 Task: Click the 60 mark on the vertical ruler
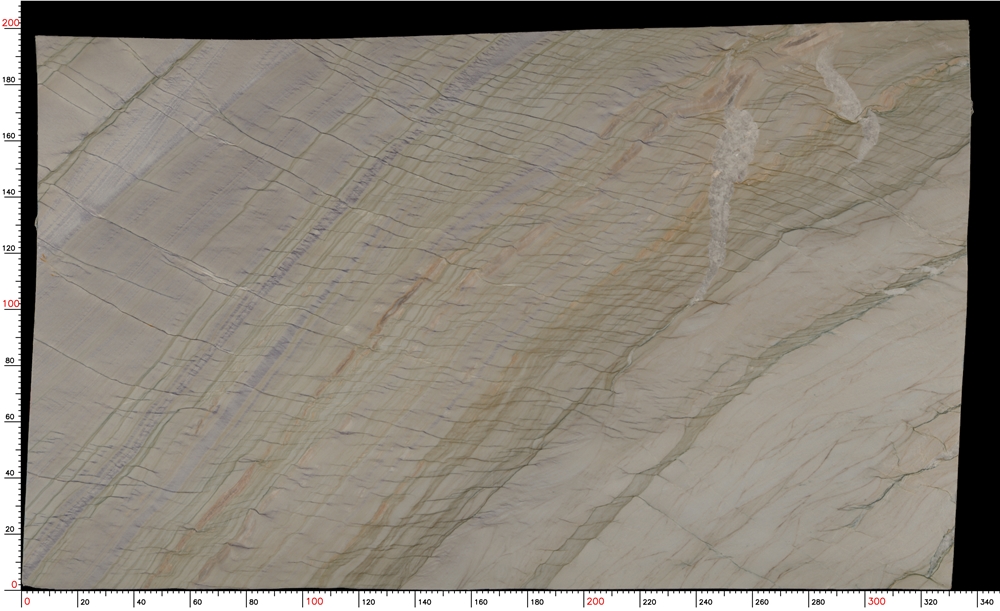[x=10, y=416]
